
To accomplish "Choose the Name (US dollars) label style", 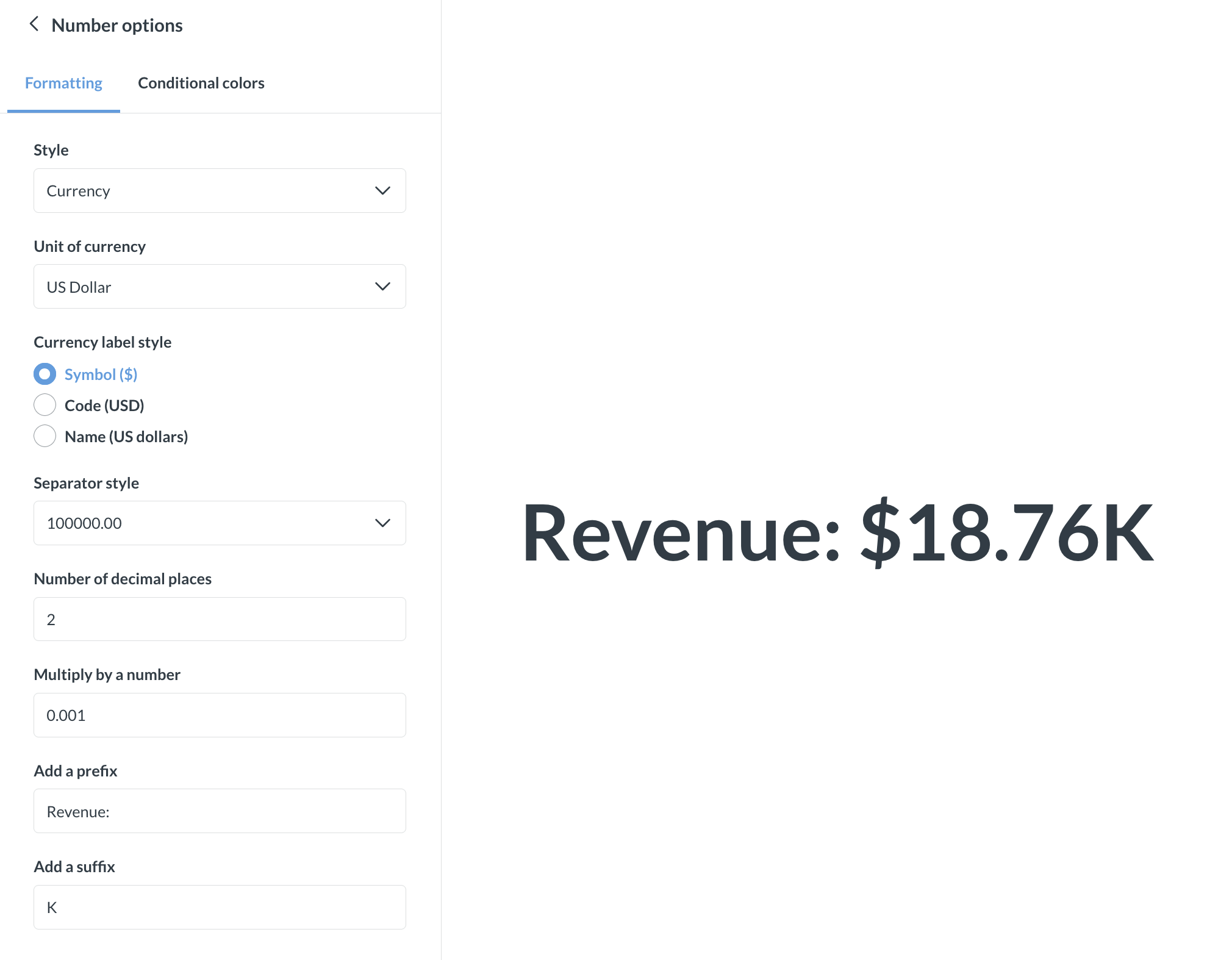I will coord(45,436).
